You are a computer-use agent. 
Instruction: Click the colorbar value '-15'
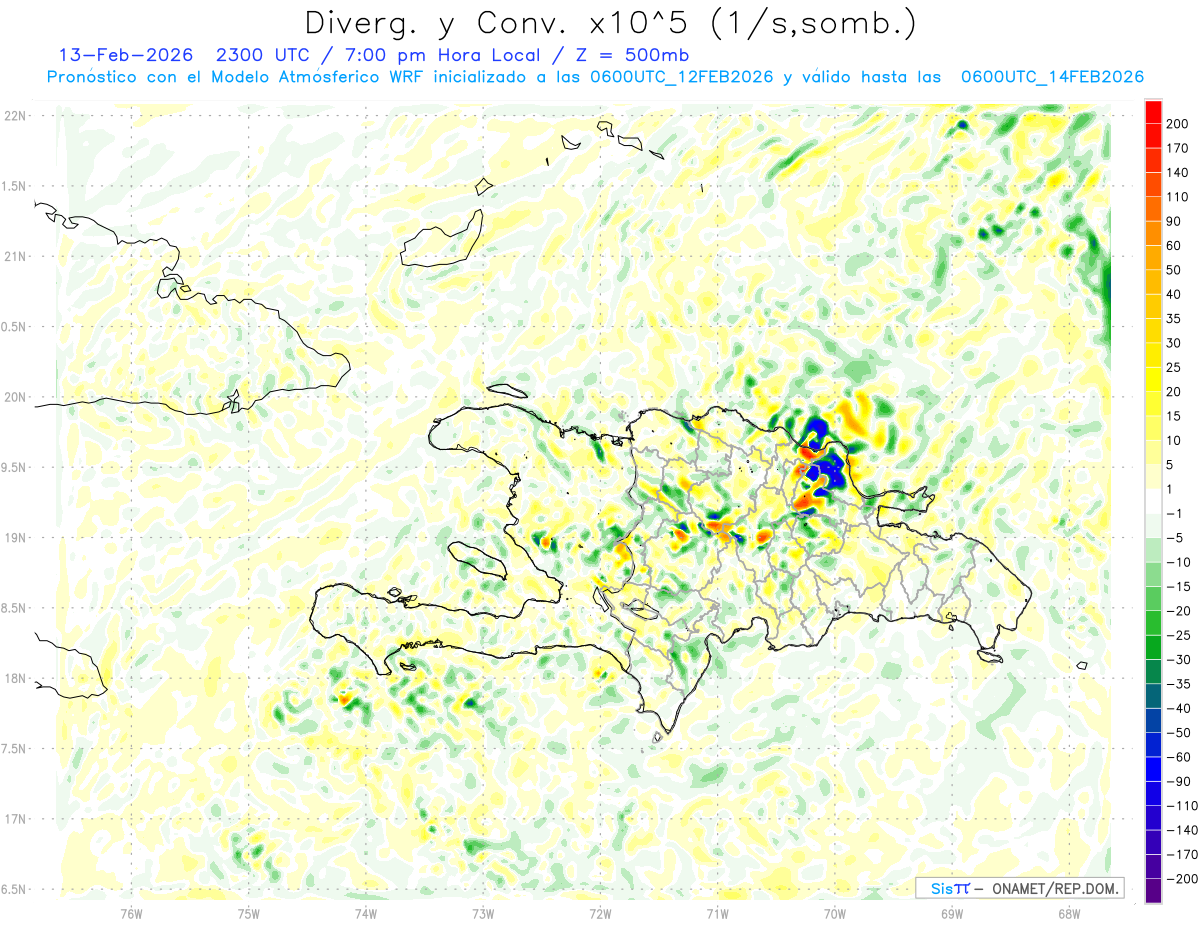click(x=1178, y=587)
